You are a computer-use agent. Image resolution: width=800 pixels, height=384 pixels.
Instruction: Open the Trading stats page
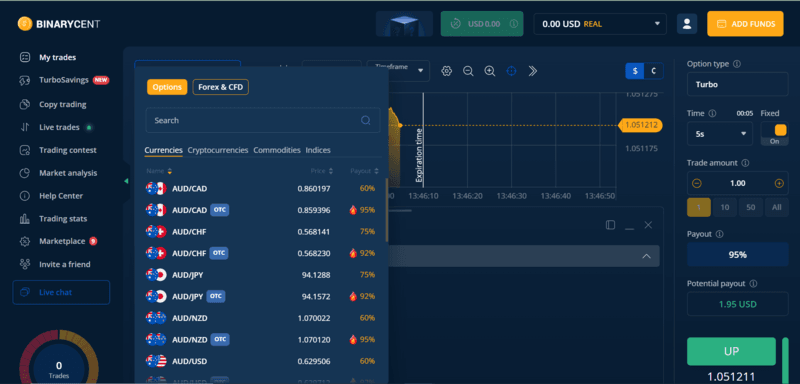pyautogui.click(x=63, y=219)
